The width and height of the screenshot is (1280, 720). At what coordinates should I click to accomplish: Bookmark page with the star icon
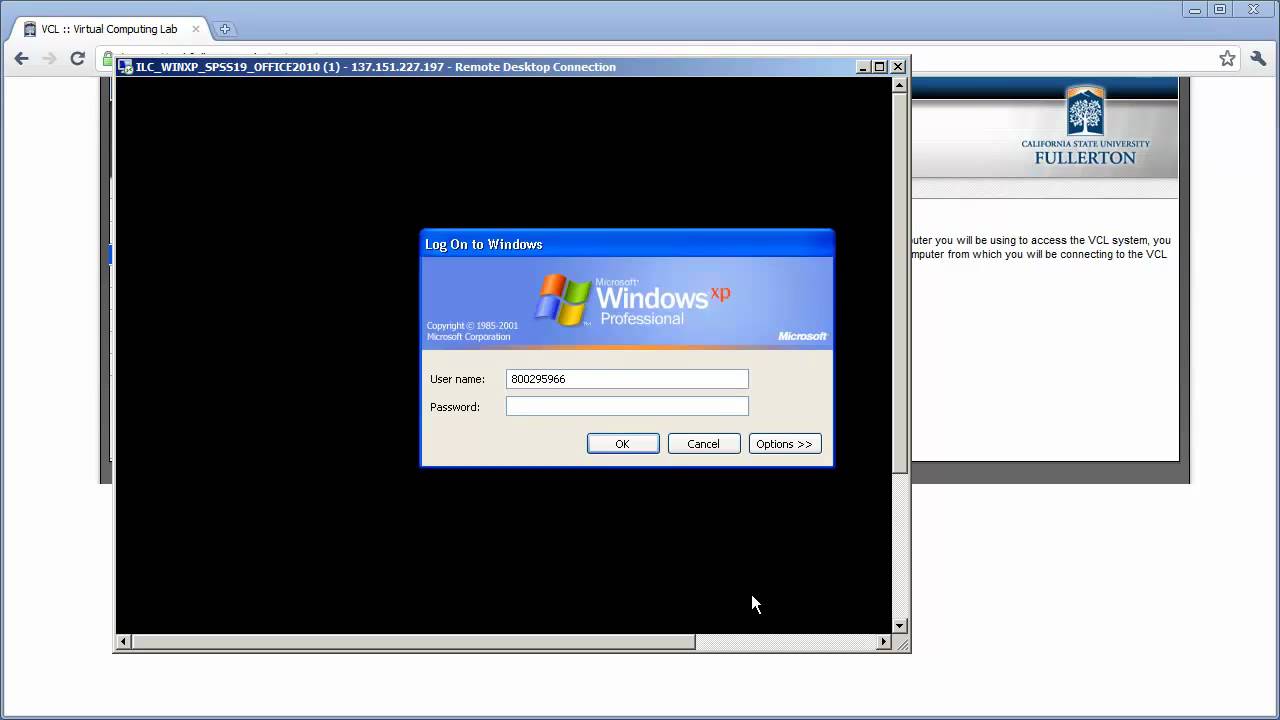click(1227, 59)
